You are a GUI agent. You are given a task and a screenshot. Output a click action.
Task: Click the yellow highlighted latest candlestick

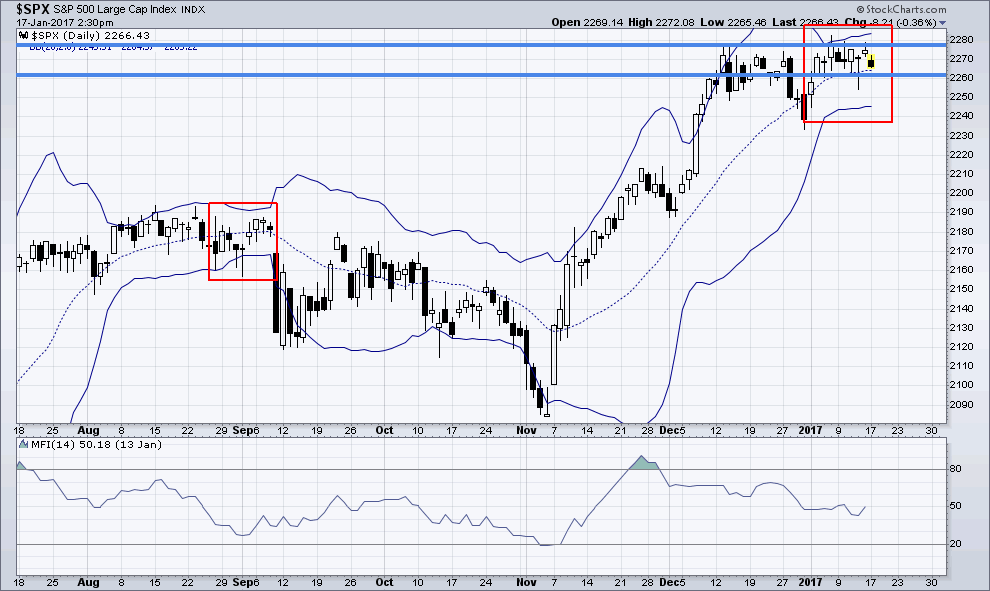[x=871, y=61]
